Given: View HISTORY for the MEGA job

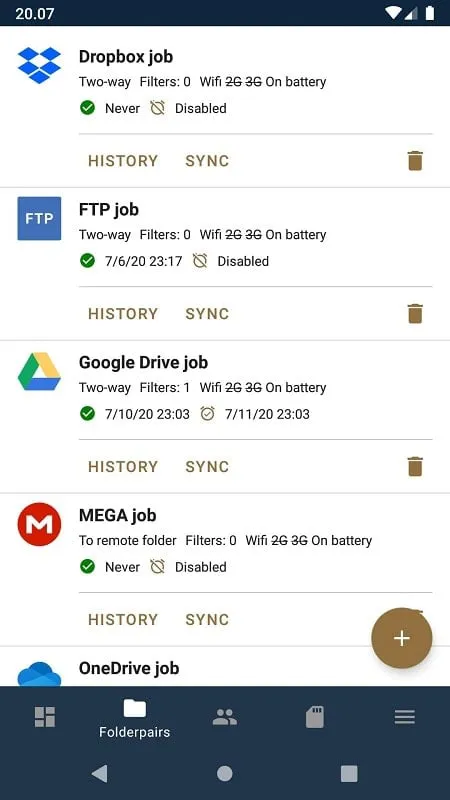Looking at the screenshot, I should pos(123,619).
